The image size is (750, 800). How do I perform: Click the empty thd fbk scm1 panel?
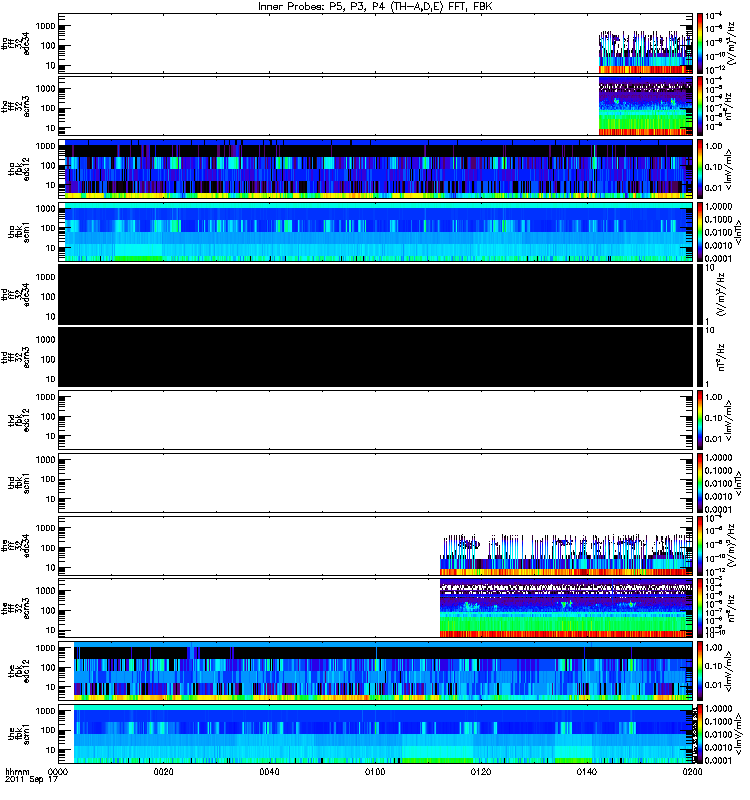point(376,483)
